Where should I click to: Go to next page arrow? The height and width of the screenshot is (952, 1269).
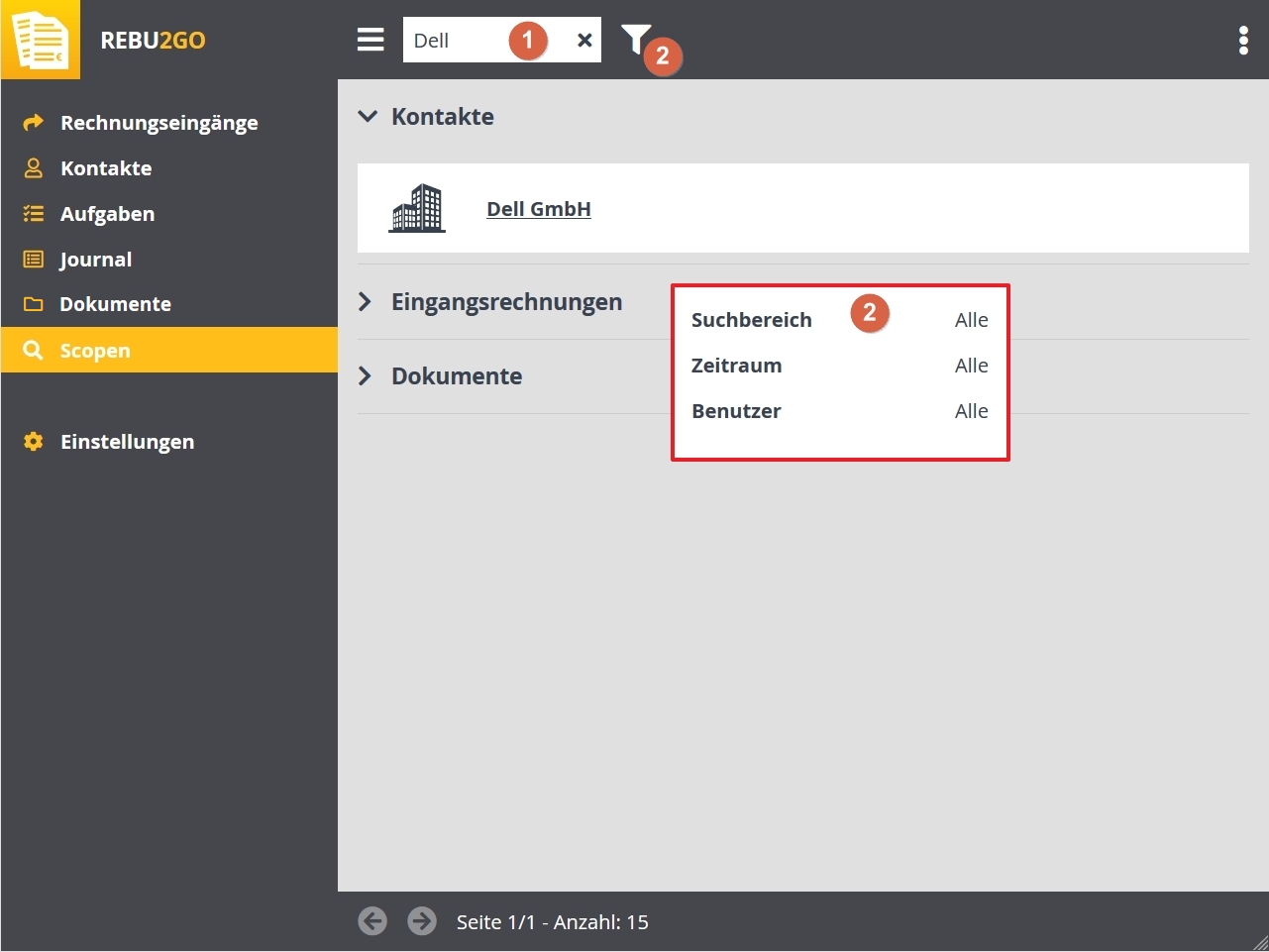[422, 921]
